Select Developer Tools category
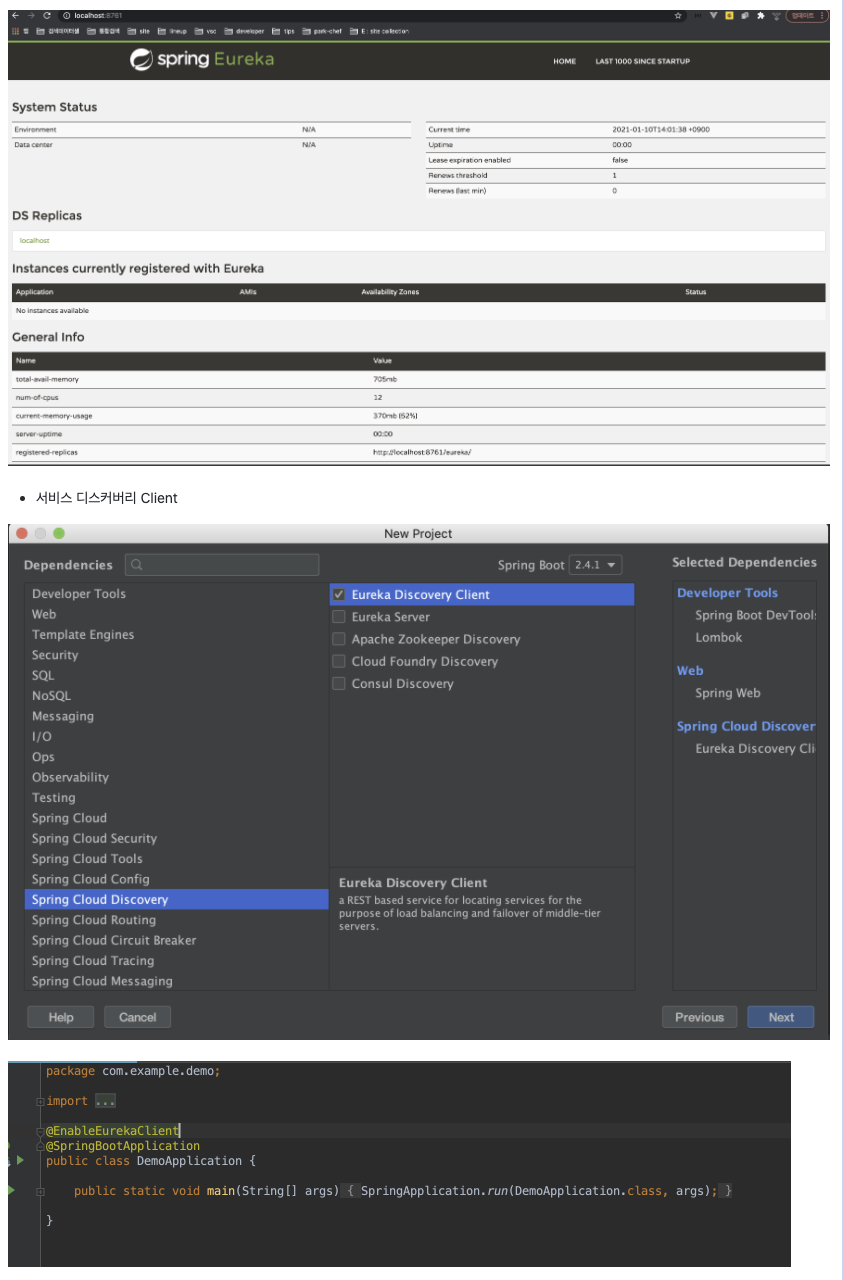The width and height of the screenshot is (843, 1280). click(79, 594)
